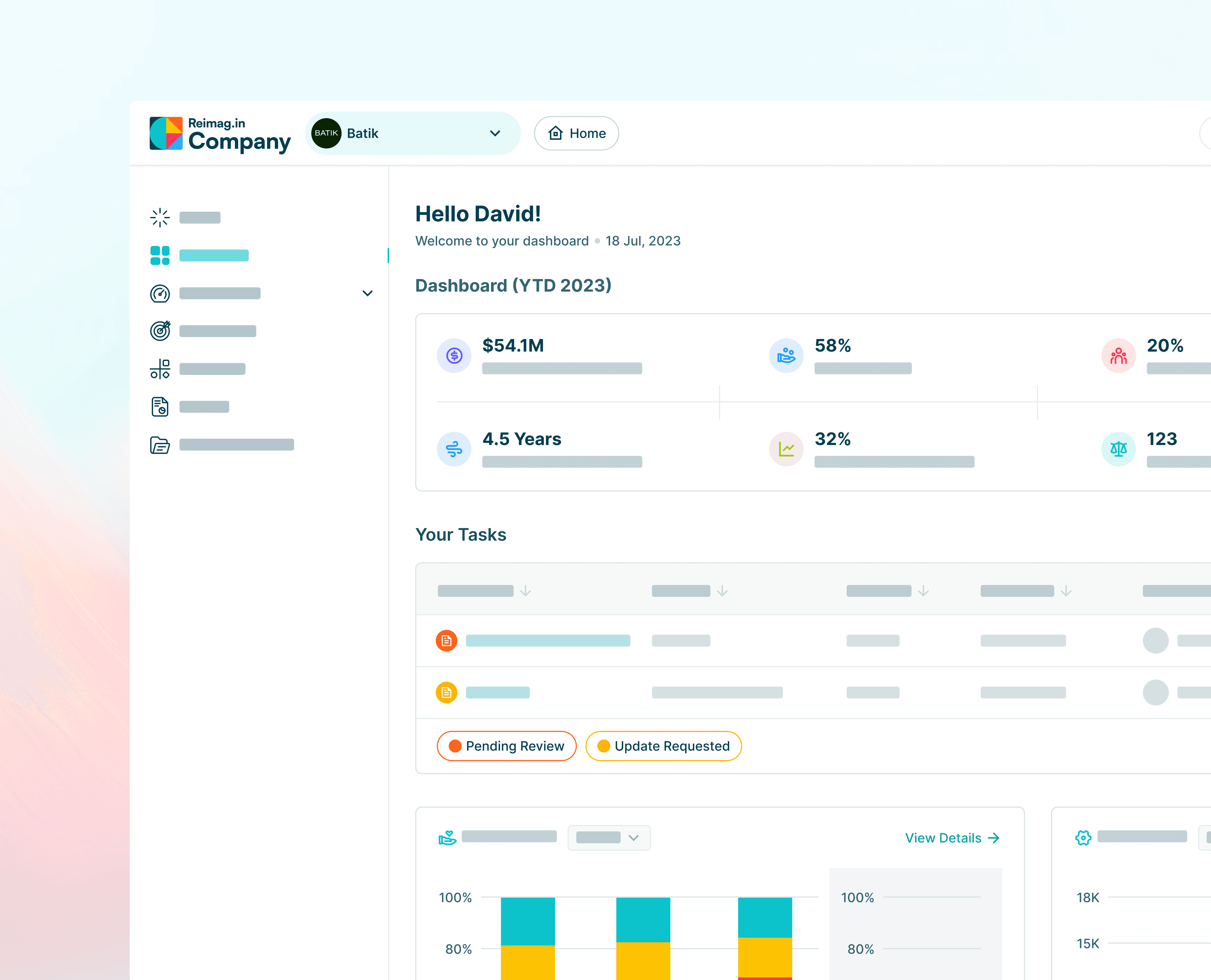Click the Home button in top bar
The height and width of the screenshot is (980, 1211).
pyautogui.click(x=576, y=133)
